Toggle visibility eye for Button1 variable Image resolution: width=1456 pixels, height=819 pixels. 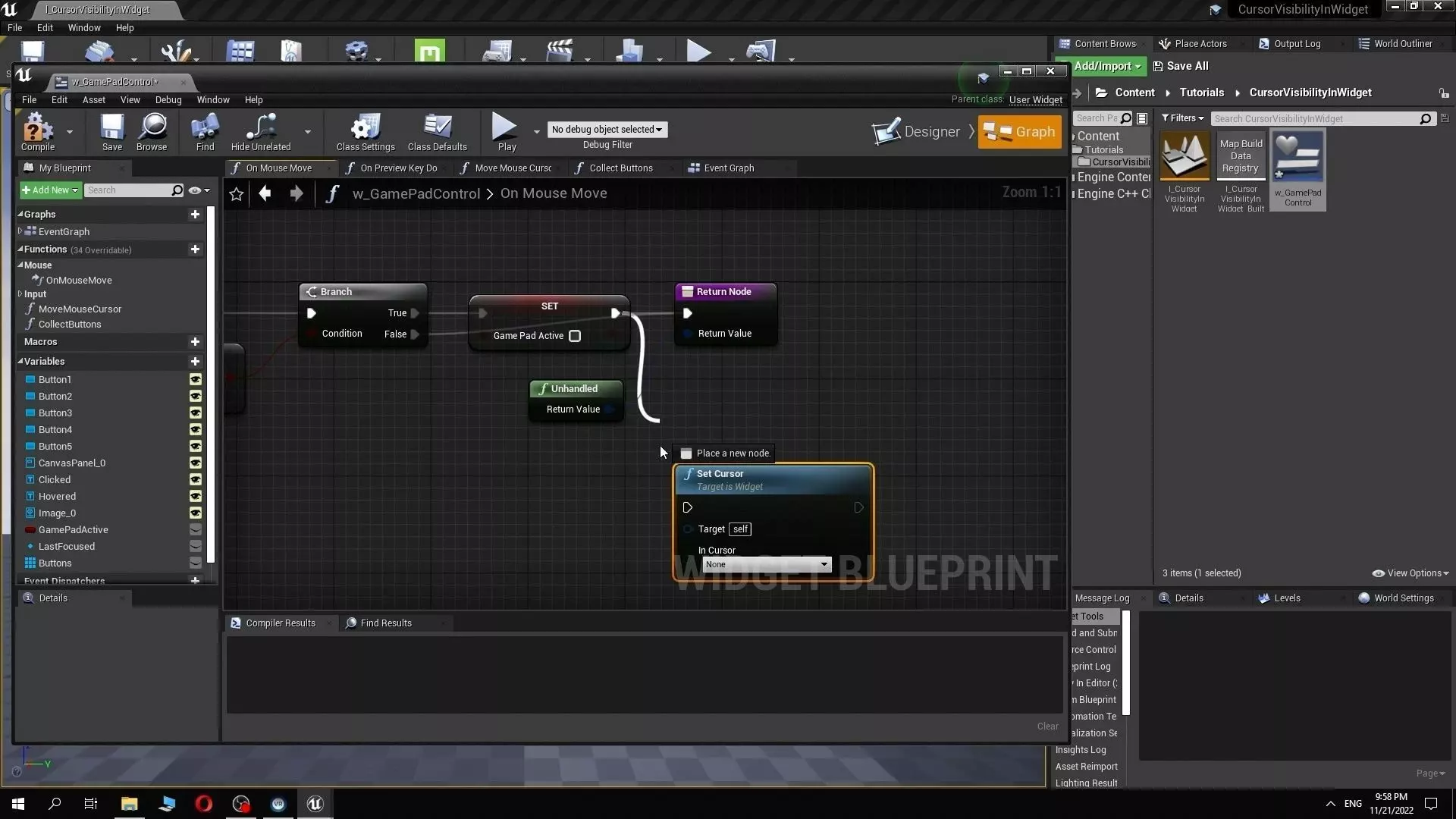click(x=196, y=379)
